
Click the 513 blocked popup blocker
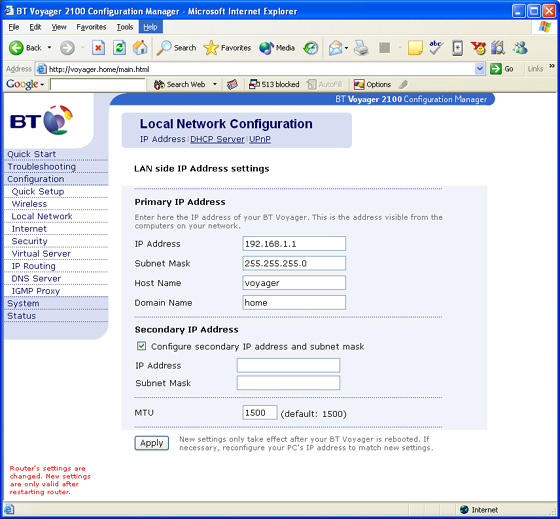tap(274, 84)
